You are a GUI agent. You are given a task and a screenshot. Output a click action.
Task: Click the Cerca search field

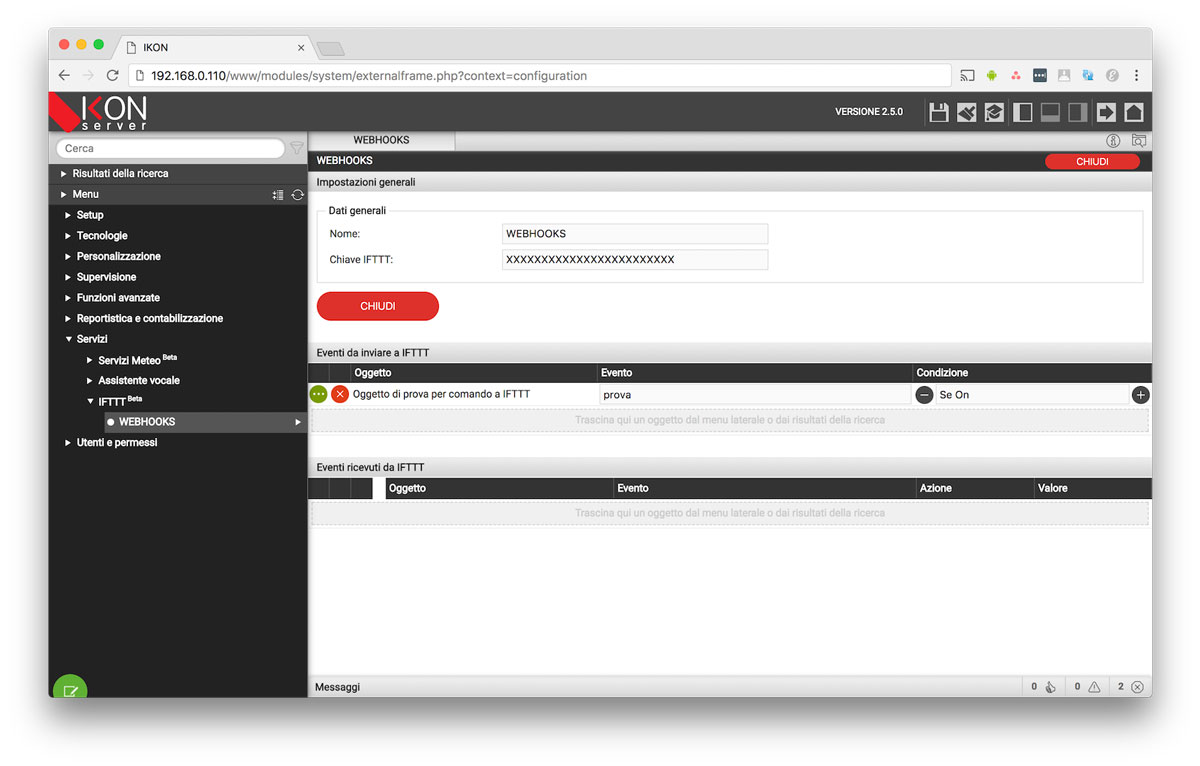click(170, 148)
